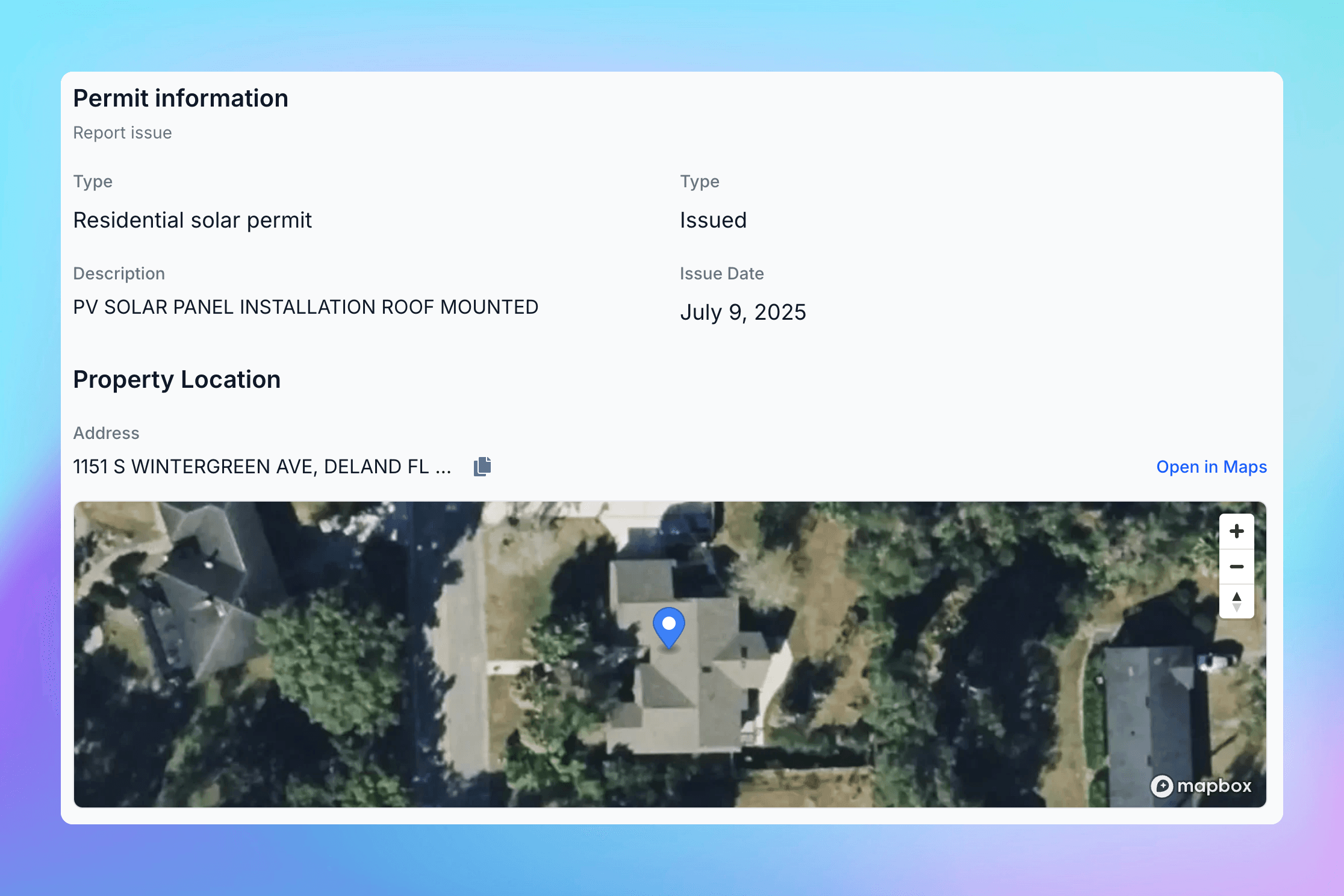The image size is (1344, 896).
Task: Zoom in on the map
Action: (x=1236, y=531)
